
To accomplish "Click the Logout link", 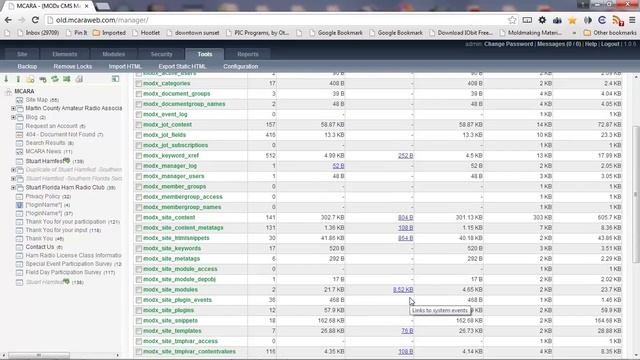I will (x=610, y=44).
